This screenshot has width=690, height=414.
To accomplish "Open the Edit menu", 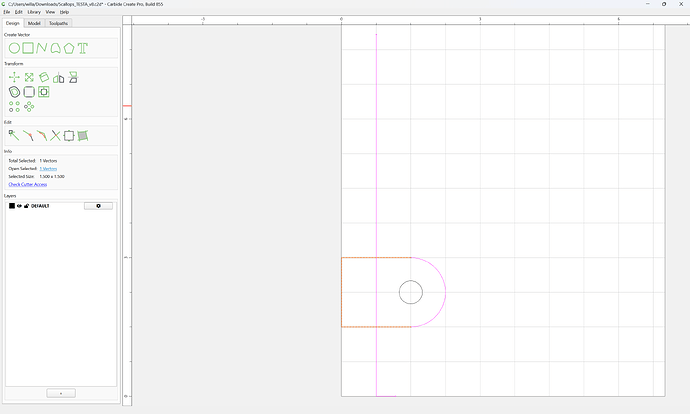I will coord(18,12).
